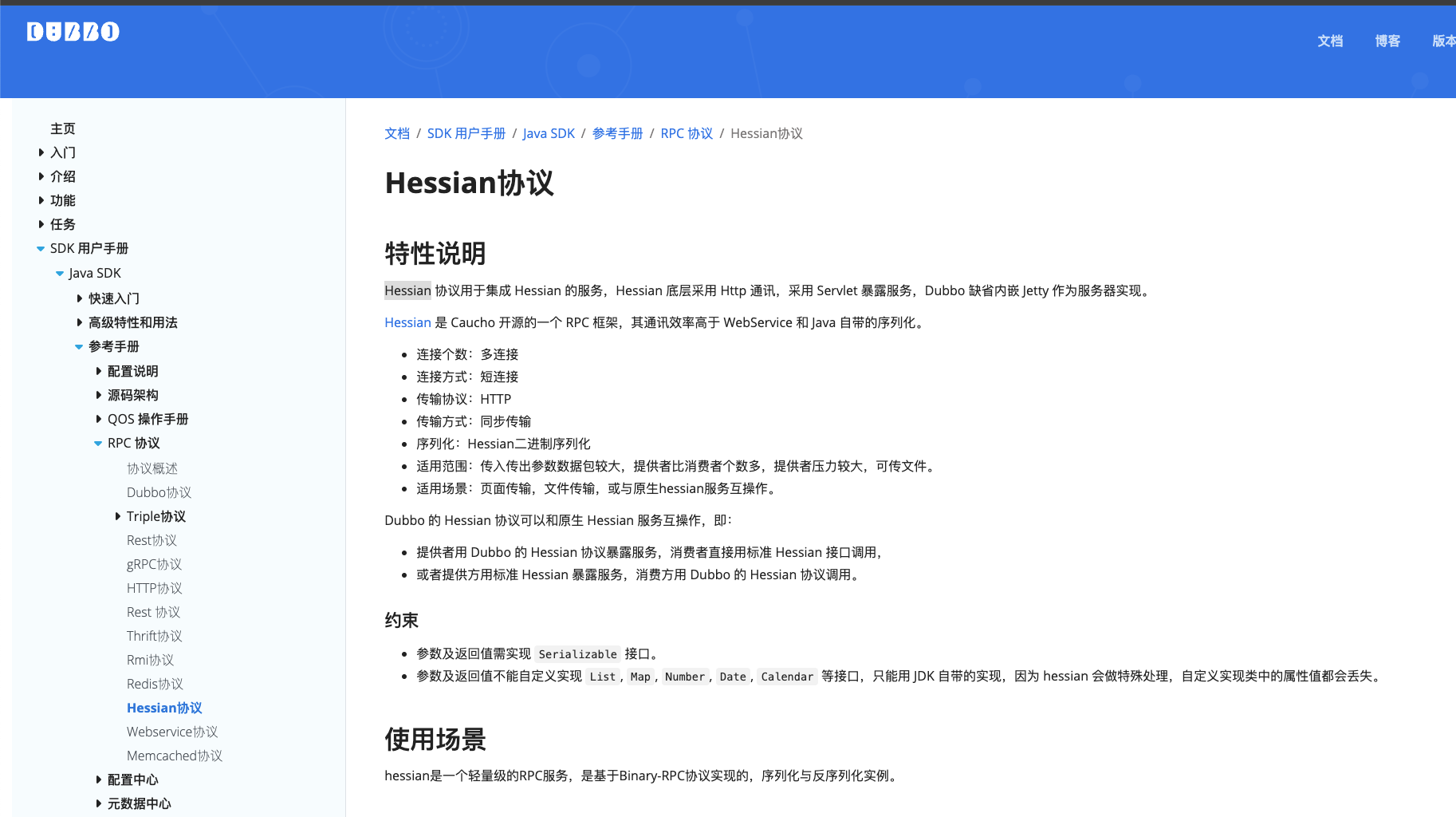Open HTTP协议 sidebar page
The height and width of the screenshot is (817, 1456).
(154, 588)
